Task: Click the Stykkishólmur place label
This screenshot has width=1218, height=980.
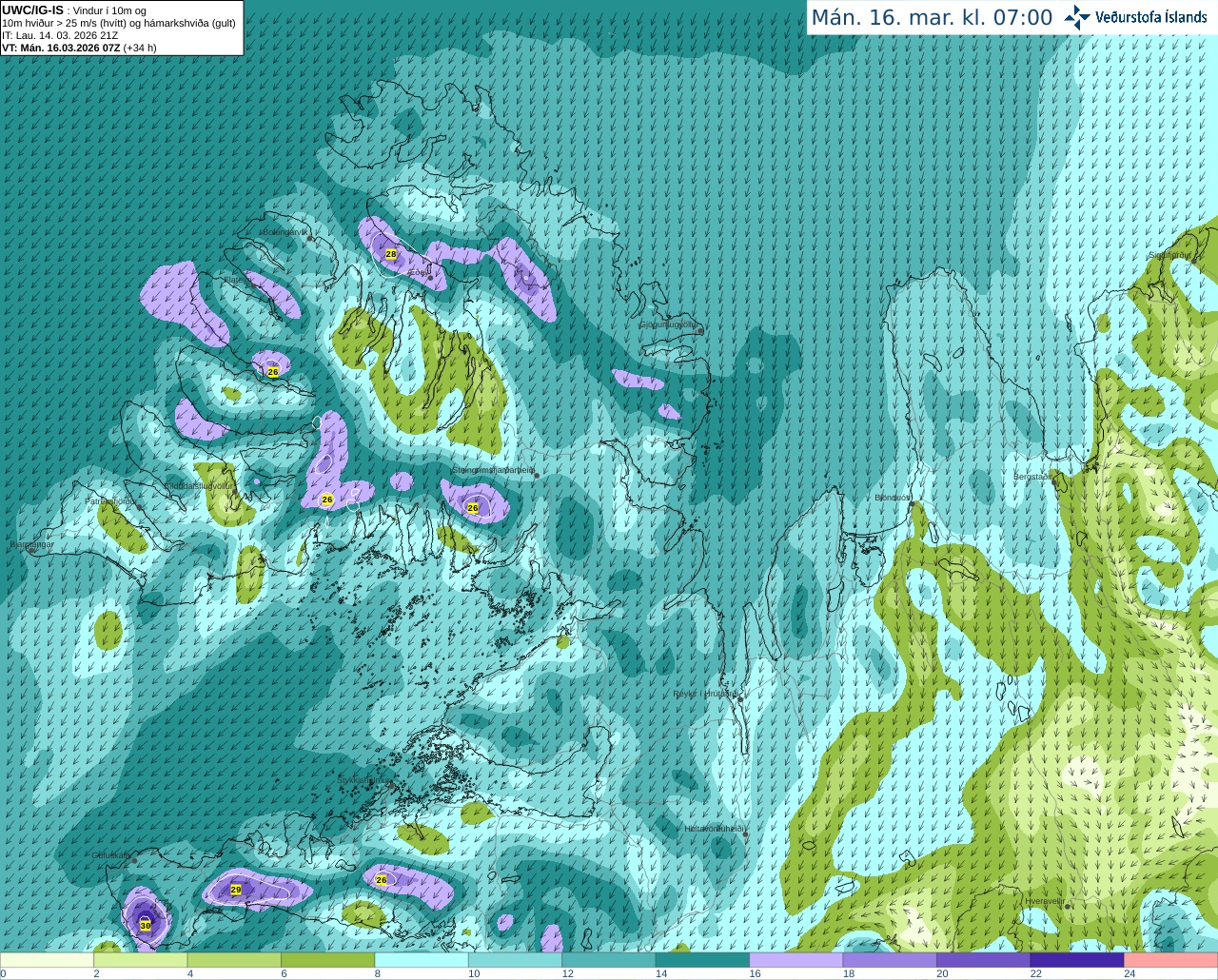Action: (364, 780)
